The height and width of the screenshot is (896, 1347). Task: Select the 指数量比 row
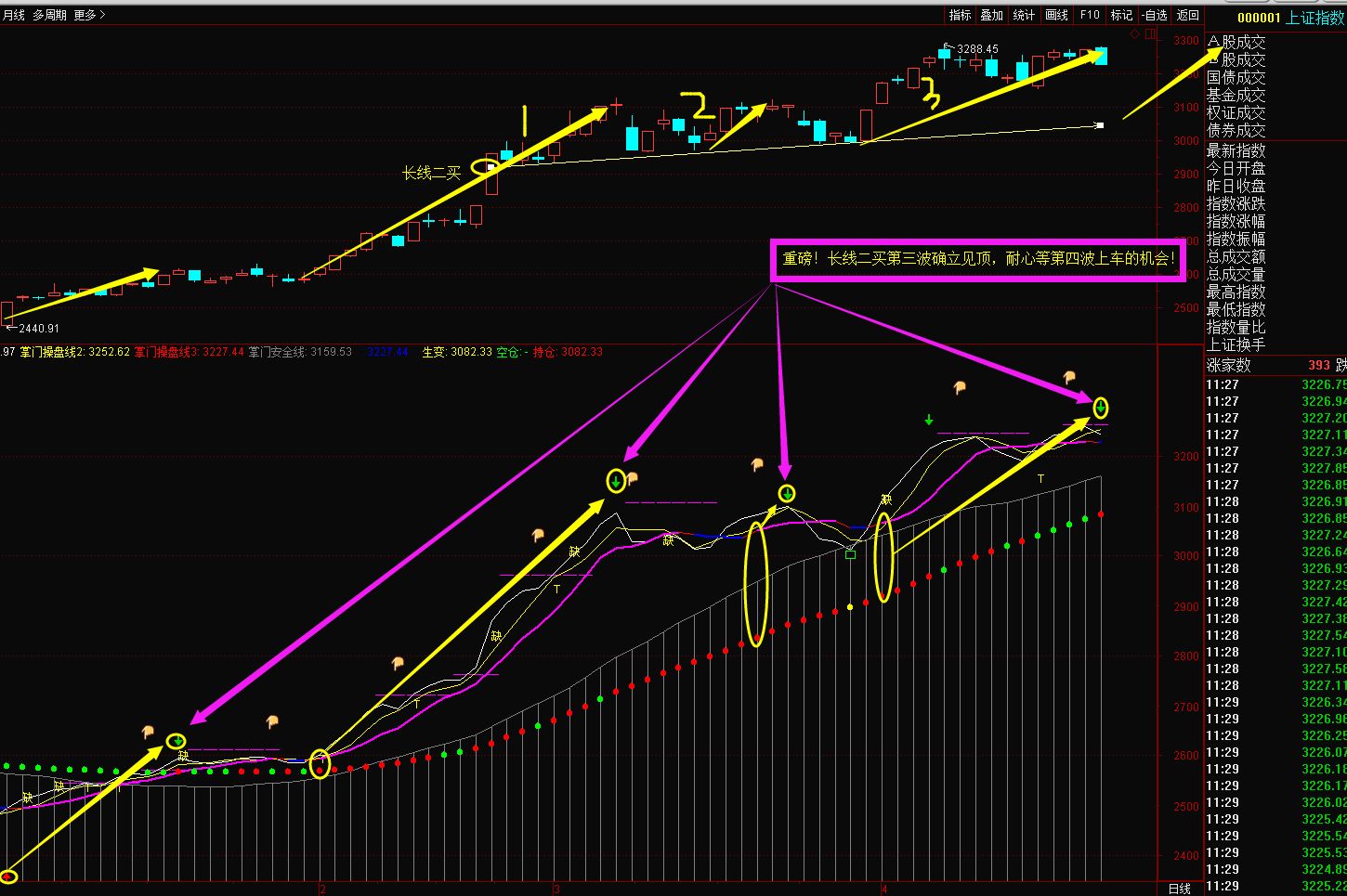point(1236,327)
